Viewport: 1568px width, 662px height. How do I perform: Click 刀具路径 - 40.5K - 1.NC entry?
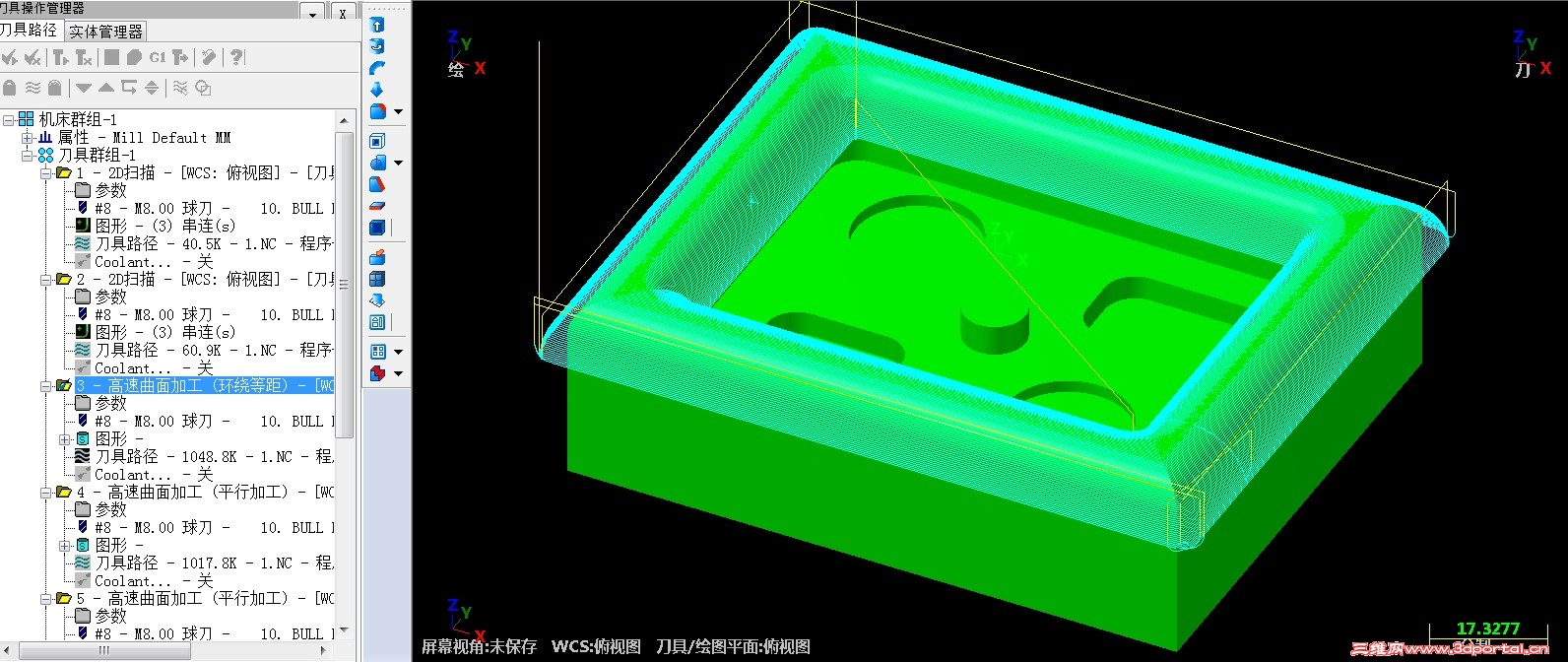pos(214,244)
